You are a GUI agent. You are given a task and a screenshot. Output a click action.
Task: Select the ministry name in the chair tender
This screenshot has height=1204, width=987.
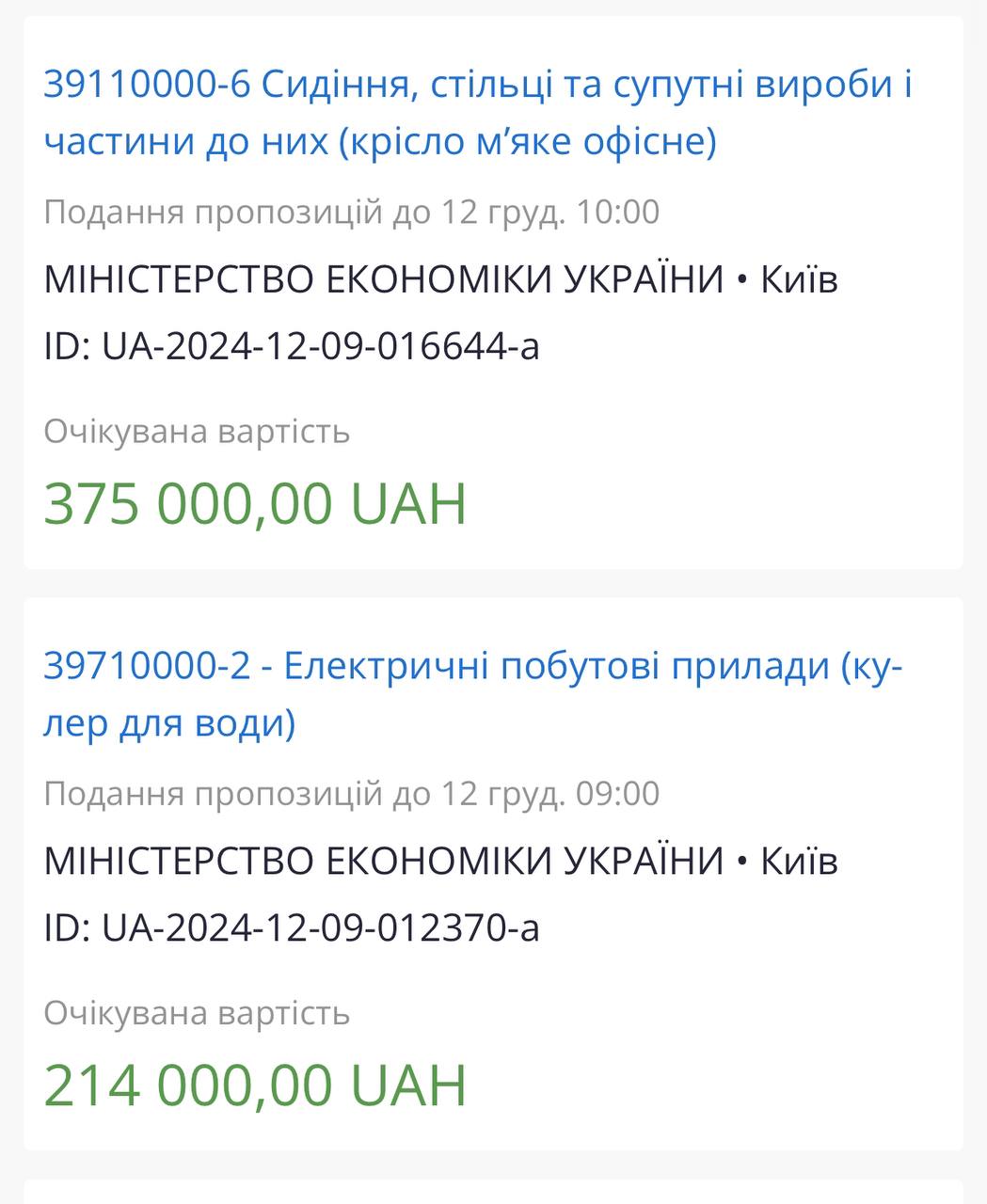(384, 279)
